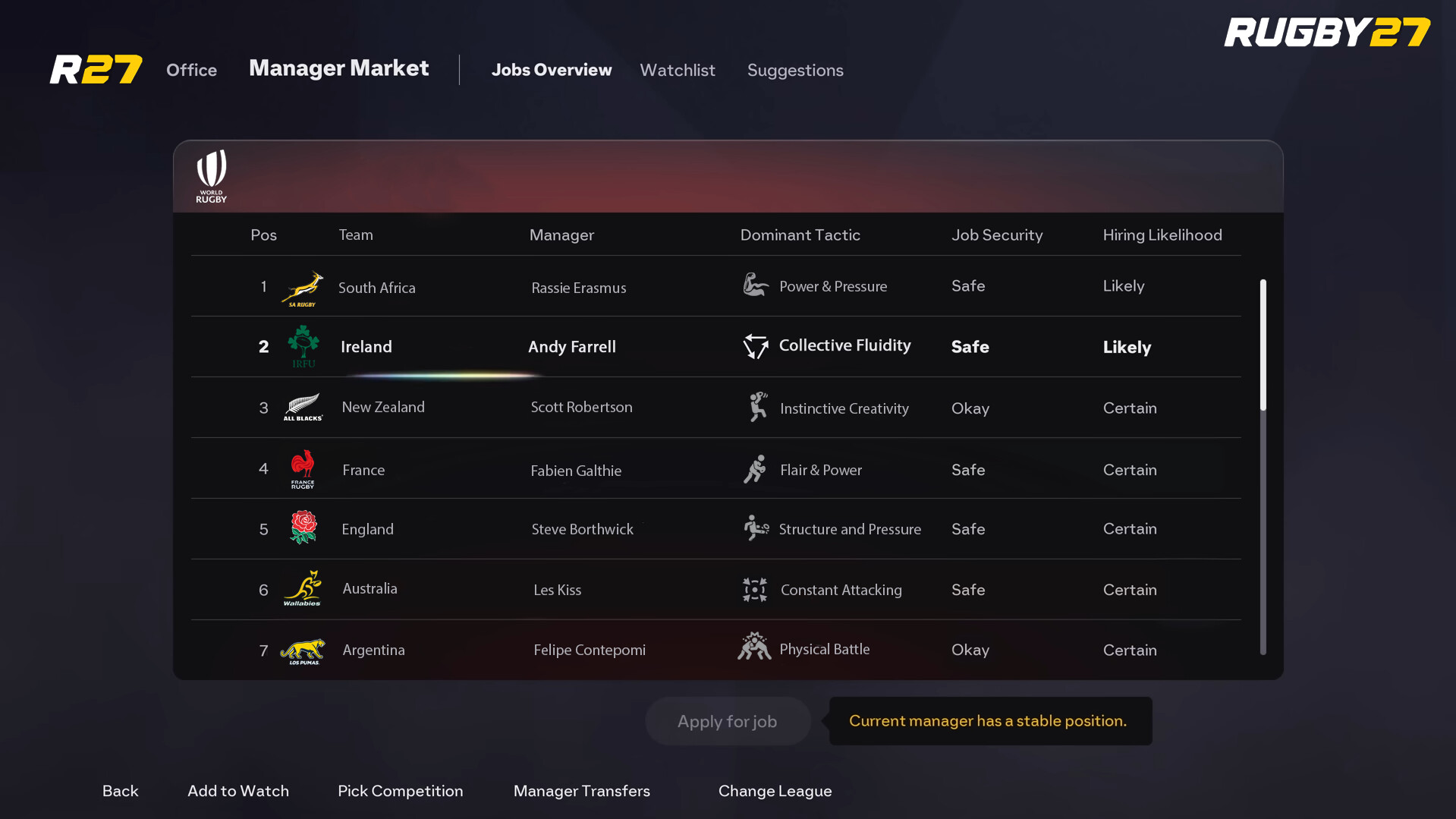1456x819 pixels.
Task: Click the South Africa Springbok team logo
Action: [x=302, y=288]
